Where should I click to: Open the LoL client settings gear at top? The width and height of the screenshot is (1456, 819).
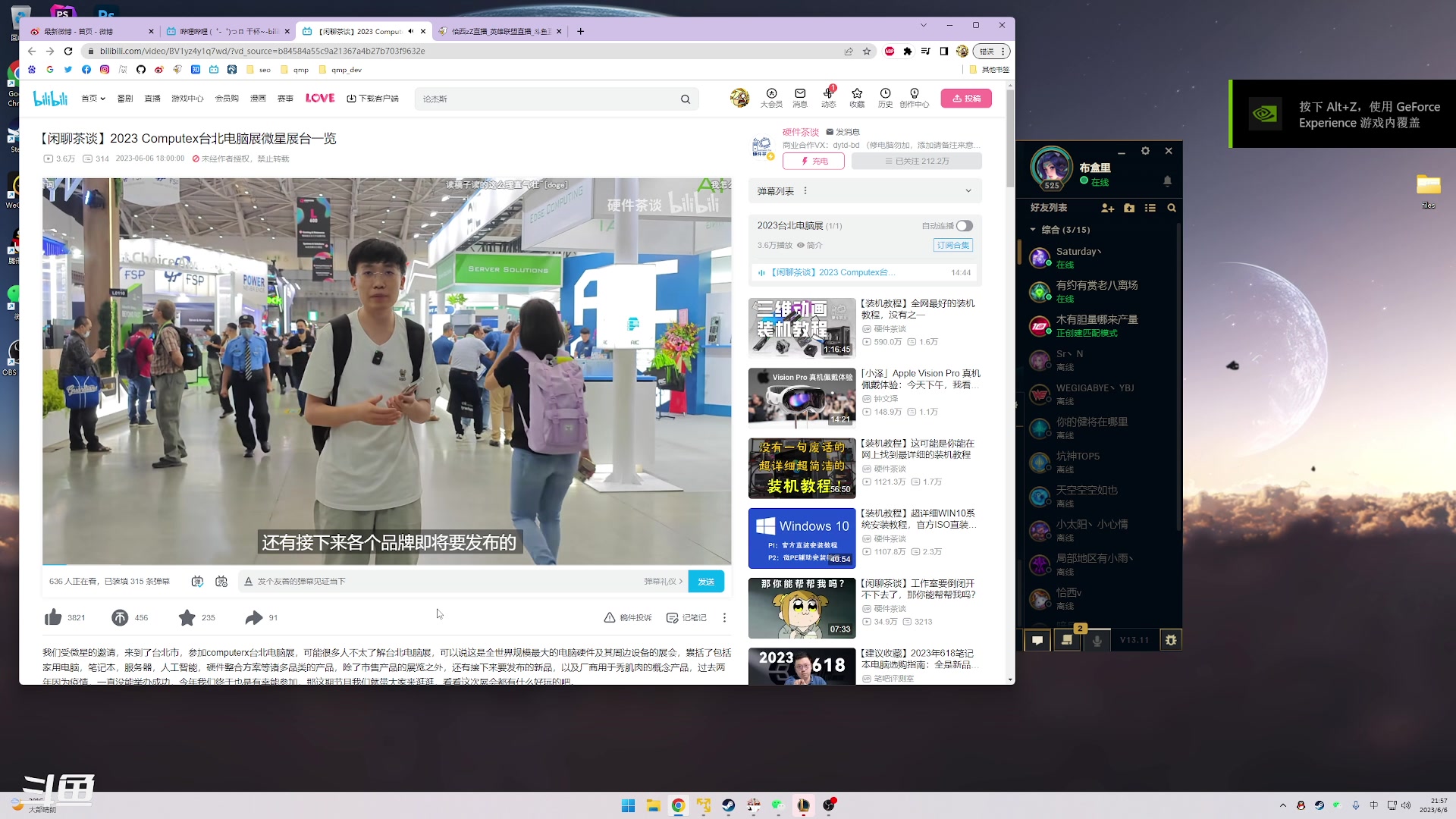(1145, 151)
